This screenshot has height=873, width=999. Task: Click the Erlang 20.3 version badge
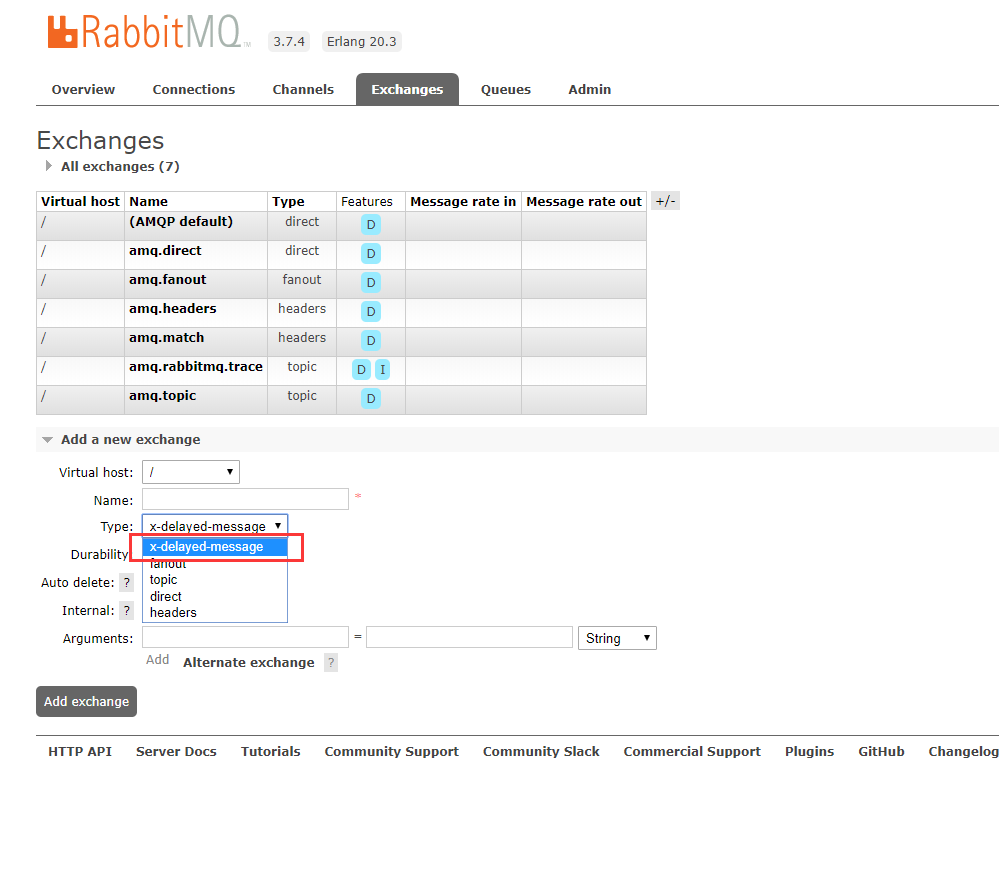[361, 41]
